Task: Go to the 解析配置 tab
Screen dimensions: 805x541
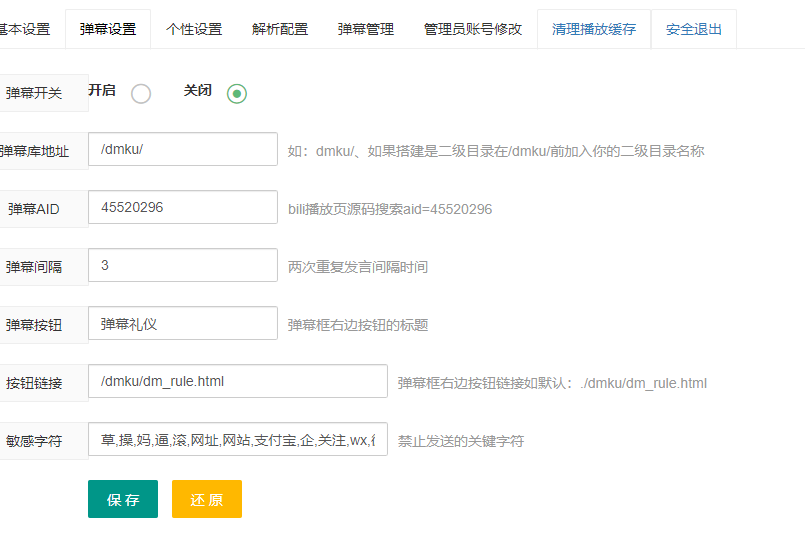Action: [280, 29]
